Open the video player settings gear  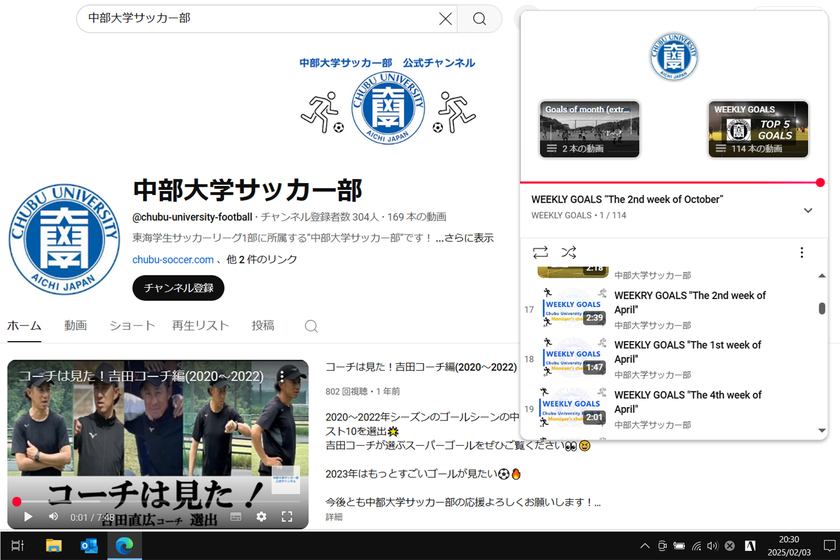(261, 516)
